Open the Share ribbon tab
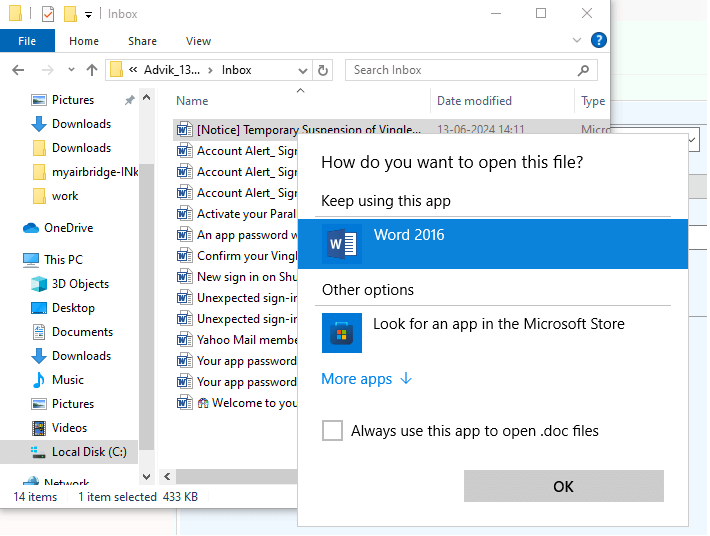Viewport: 710px width, 536px height. [x=142, y=41]
